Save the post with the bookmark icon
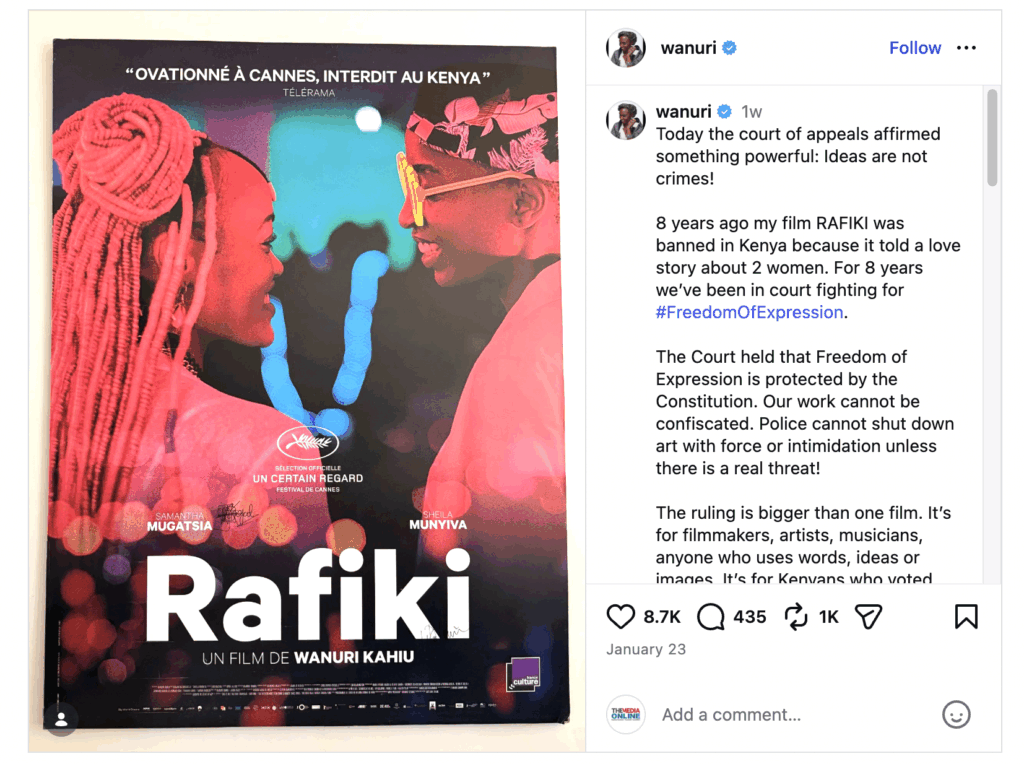 coord(966,616)
